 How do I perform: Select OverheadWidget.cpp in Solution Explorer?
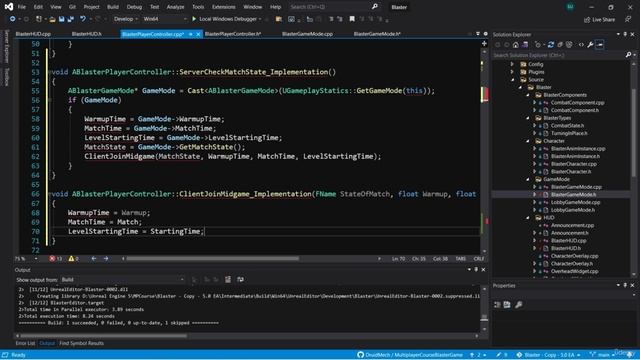pyautogui.click(x=574, y=271)
